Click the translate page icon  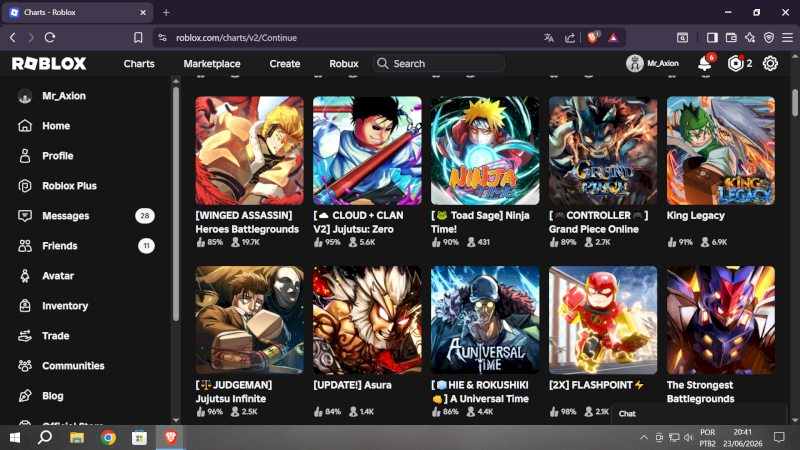pos(548,38)
